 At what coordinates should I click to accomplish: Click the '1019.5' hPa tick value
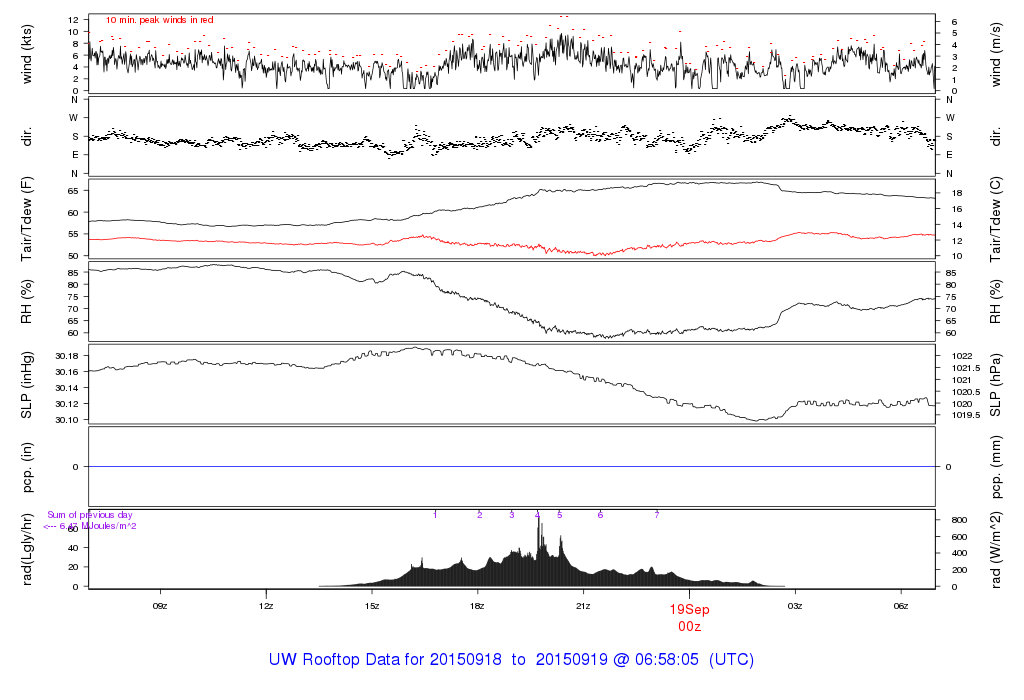click(x=966, y=415)
